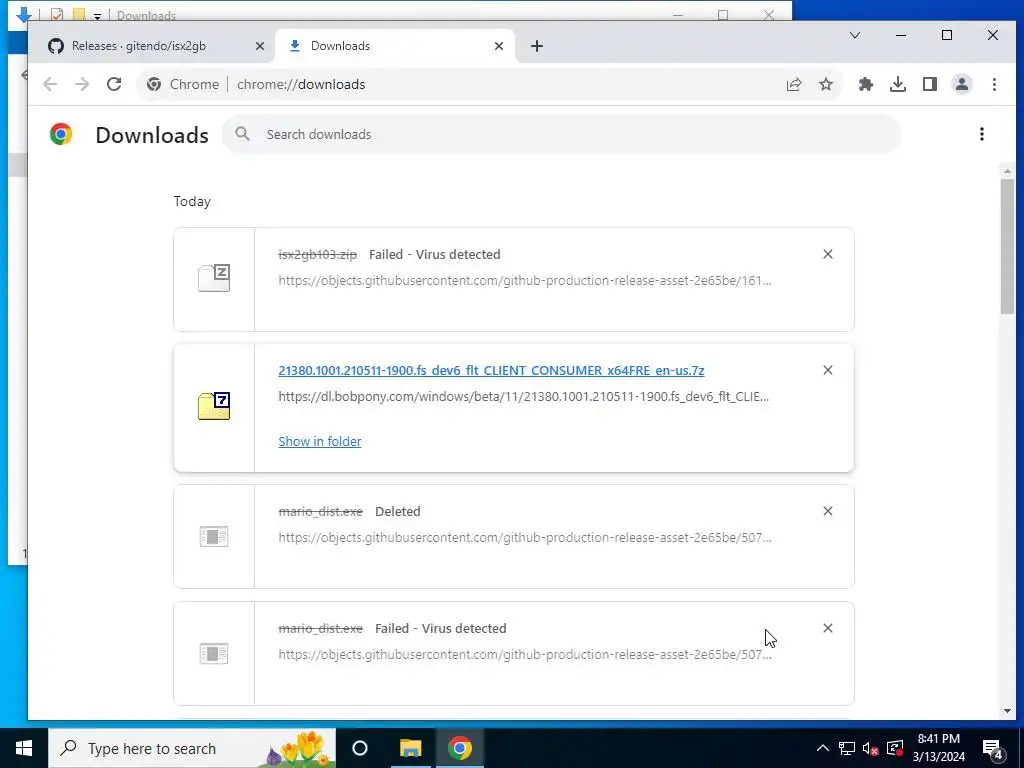Close the Releases gitendo/isx2gb tab
1024x768 pixels.
coord(260,46)
